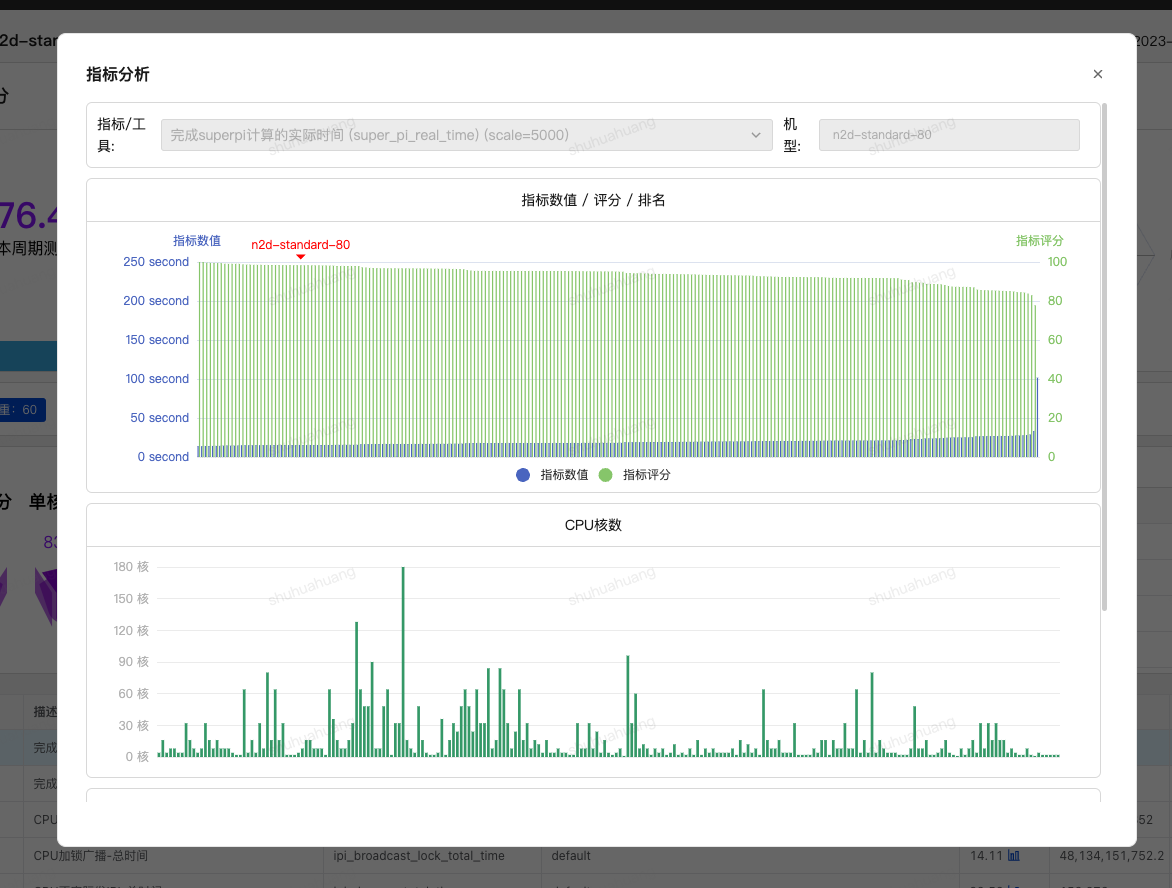This screenshot has height=888, width=1172.
Task: Click the red triangle marker above the ranking chart
Action: click(300, 257)
